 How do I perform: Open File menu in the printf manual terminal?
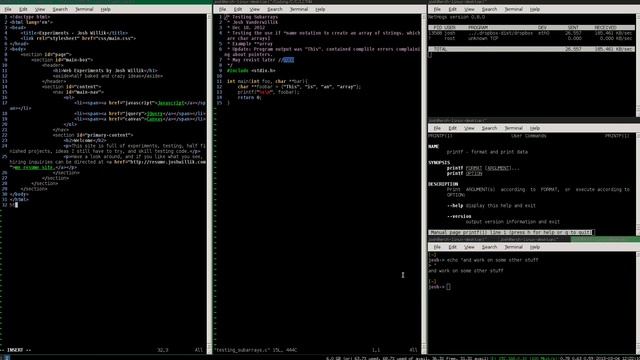[x=437, y=128]
